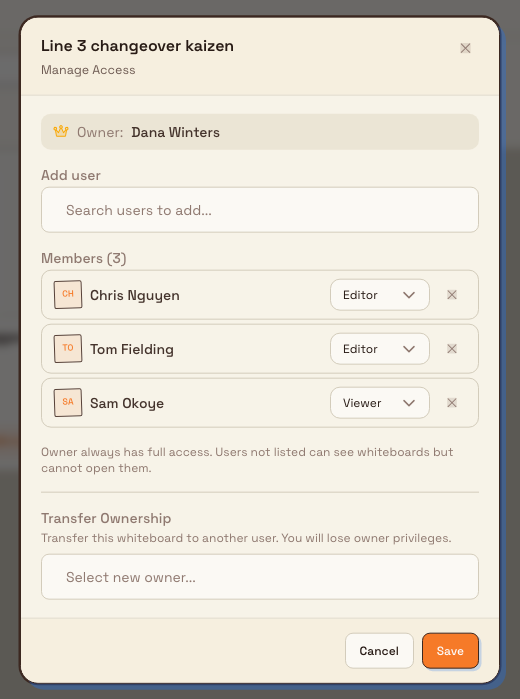The height and width of the screenshot is (699, 520).
Task: Click the Add user label
Action: [x=71, y=175]
